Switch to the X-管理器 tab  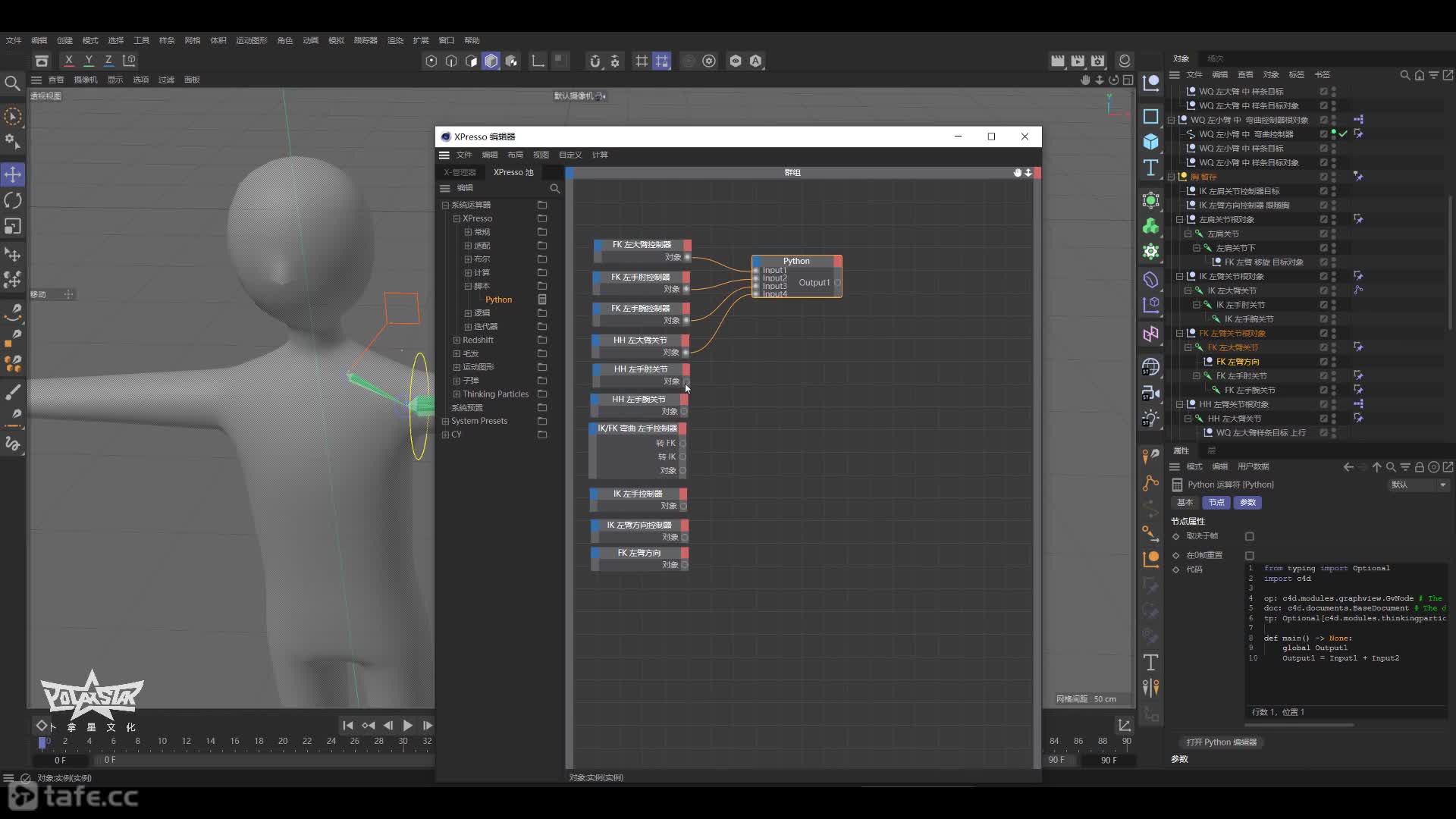460,173
